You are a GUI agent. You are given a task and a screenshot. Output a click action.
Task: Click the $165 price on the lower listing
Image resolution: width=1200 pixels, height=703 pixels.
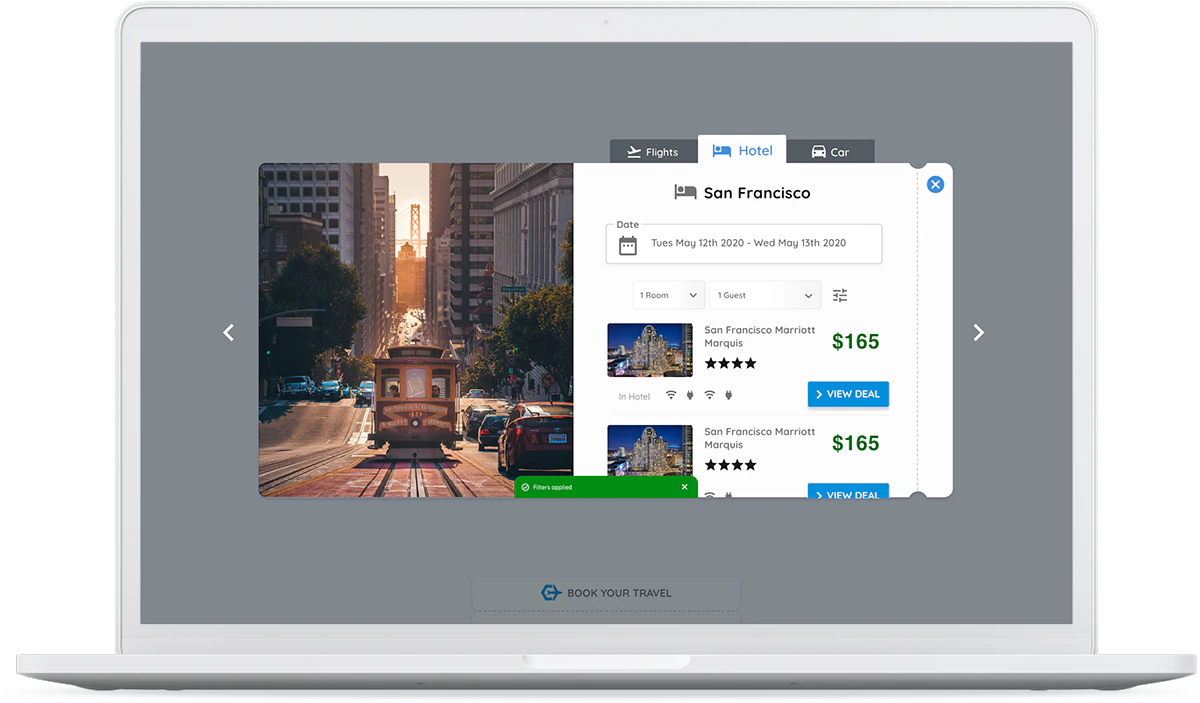[x=856, y=443]
